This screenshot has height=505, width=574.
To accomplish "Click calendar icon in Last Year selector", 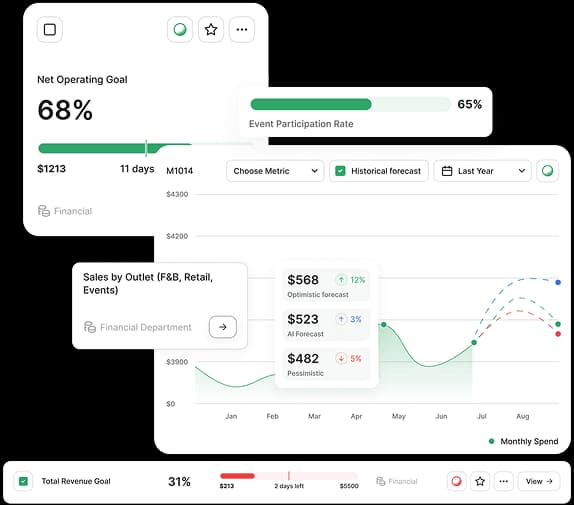I will [447, 171].
